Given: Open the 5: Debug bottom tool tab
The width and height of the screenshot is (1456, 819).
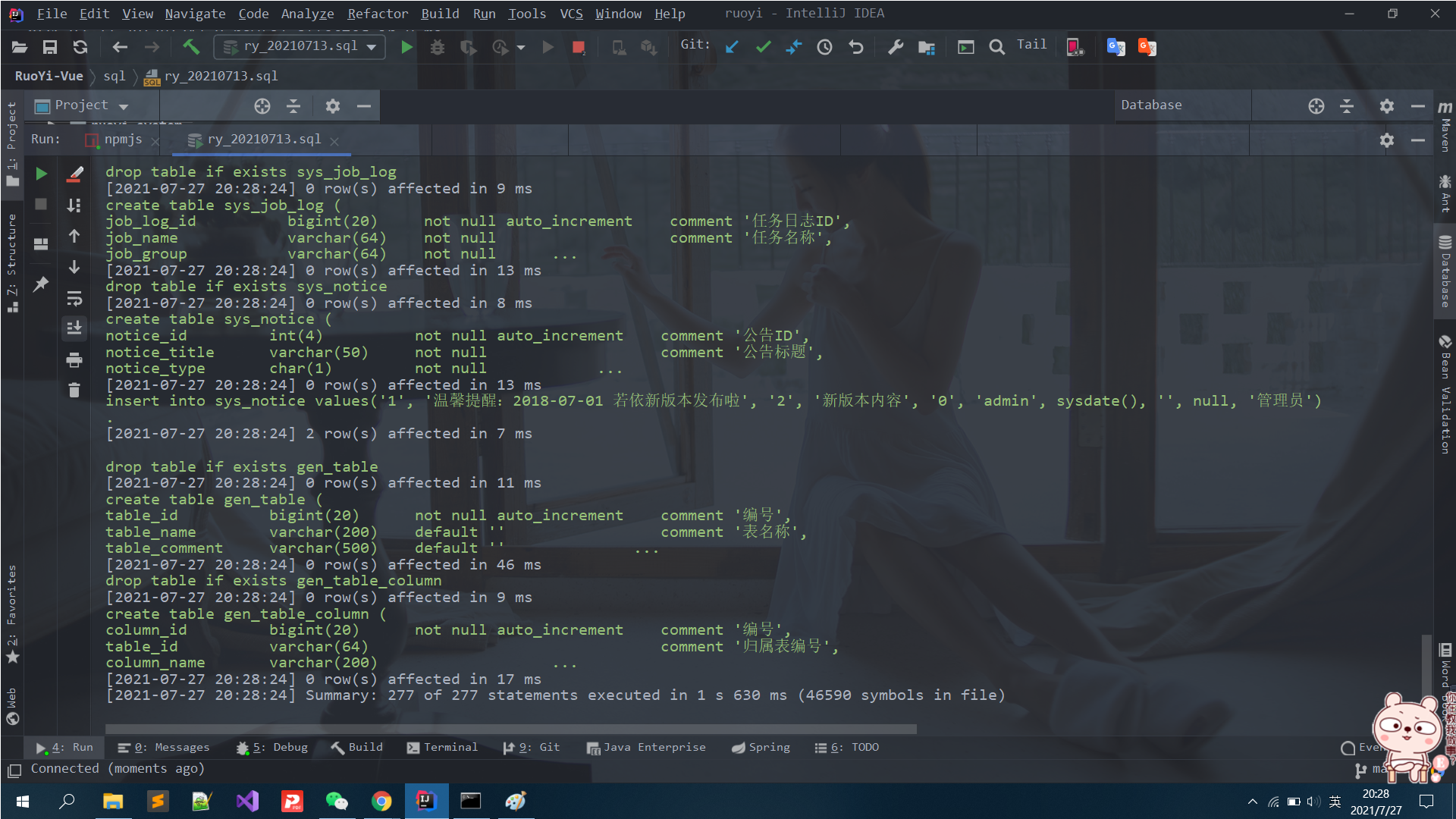Looking at the screenshot, I should (271, 748).
